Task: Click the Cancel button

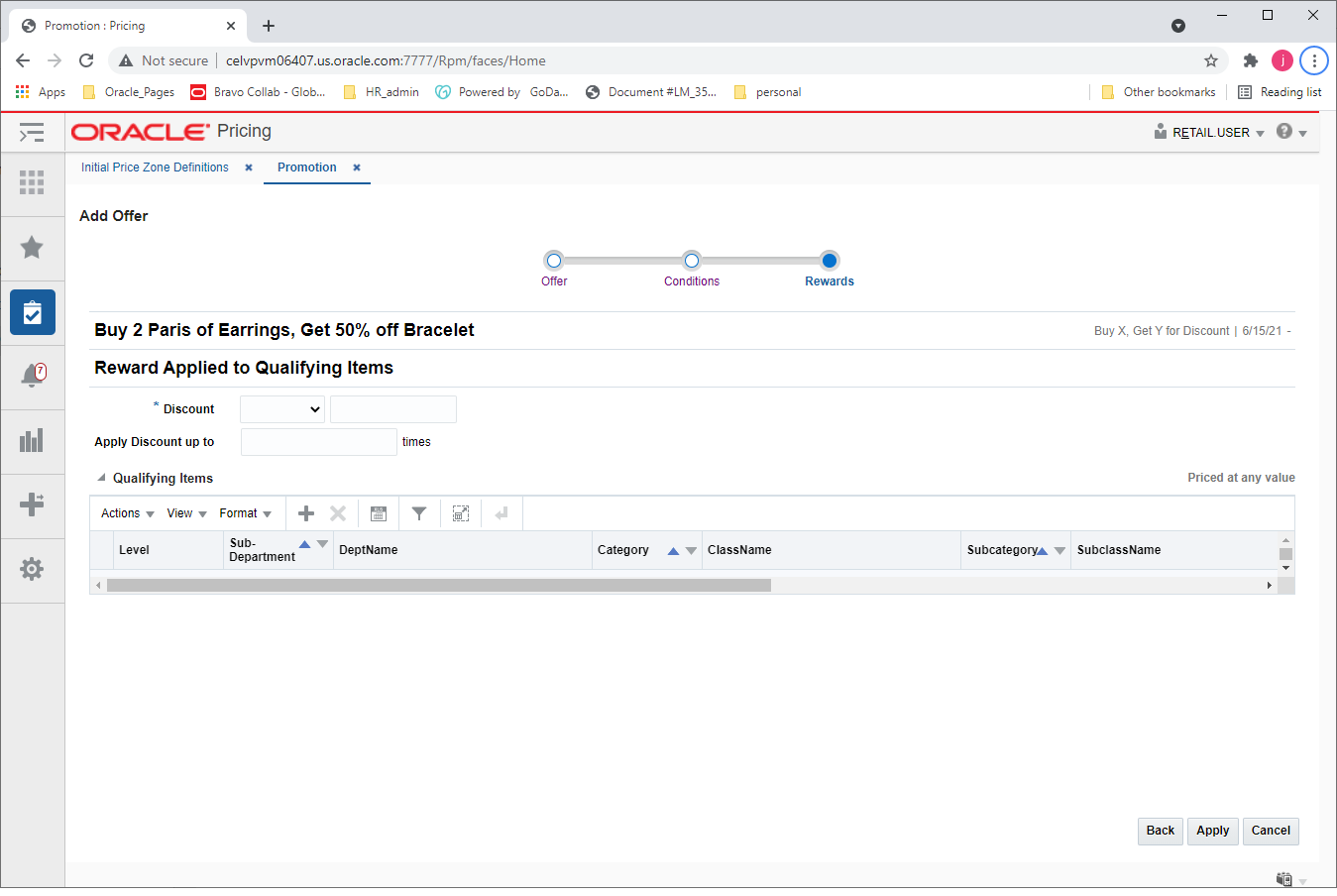Action: click(1271, 831)
